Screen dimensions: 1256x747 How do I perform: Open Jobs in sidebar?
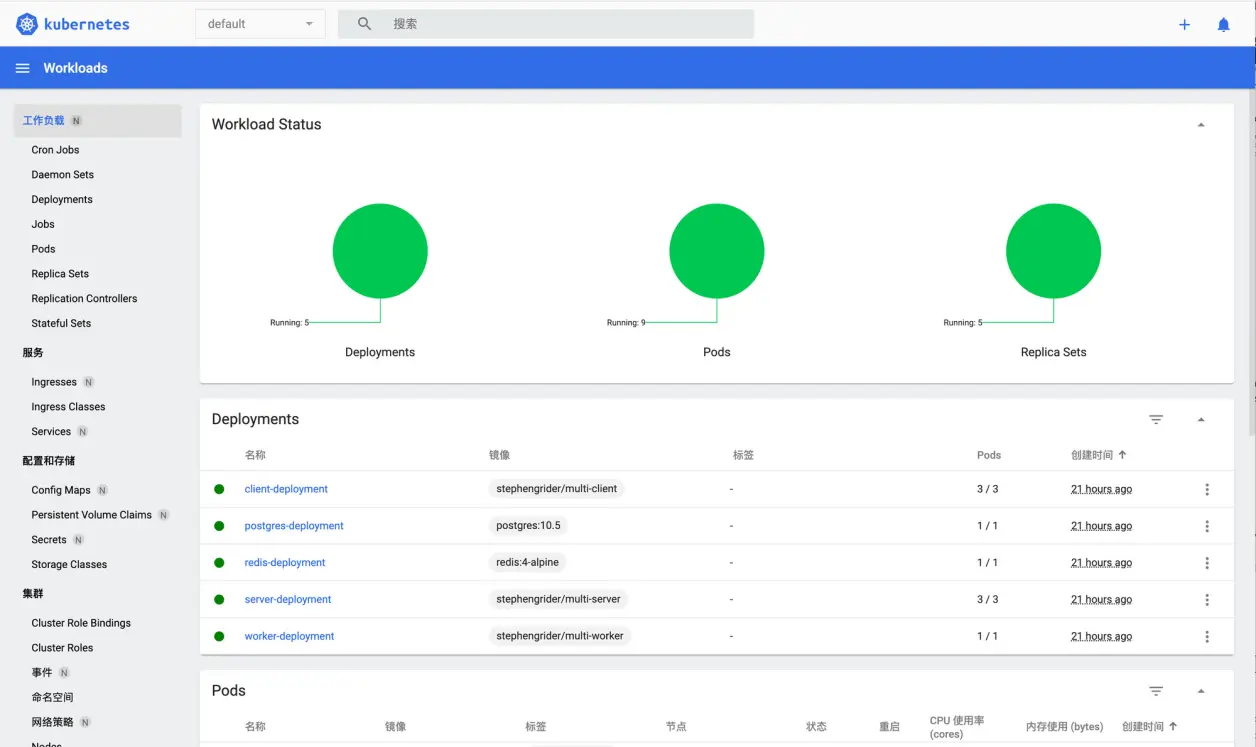[43, 225]
